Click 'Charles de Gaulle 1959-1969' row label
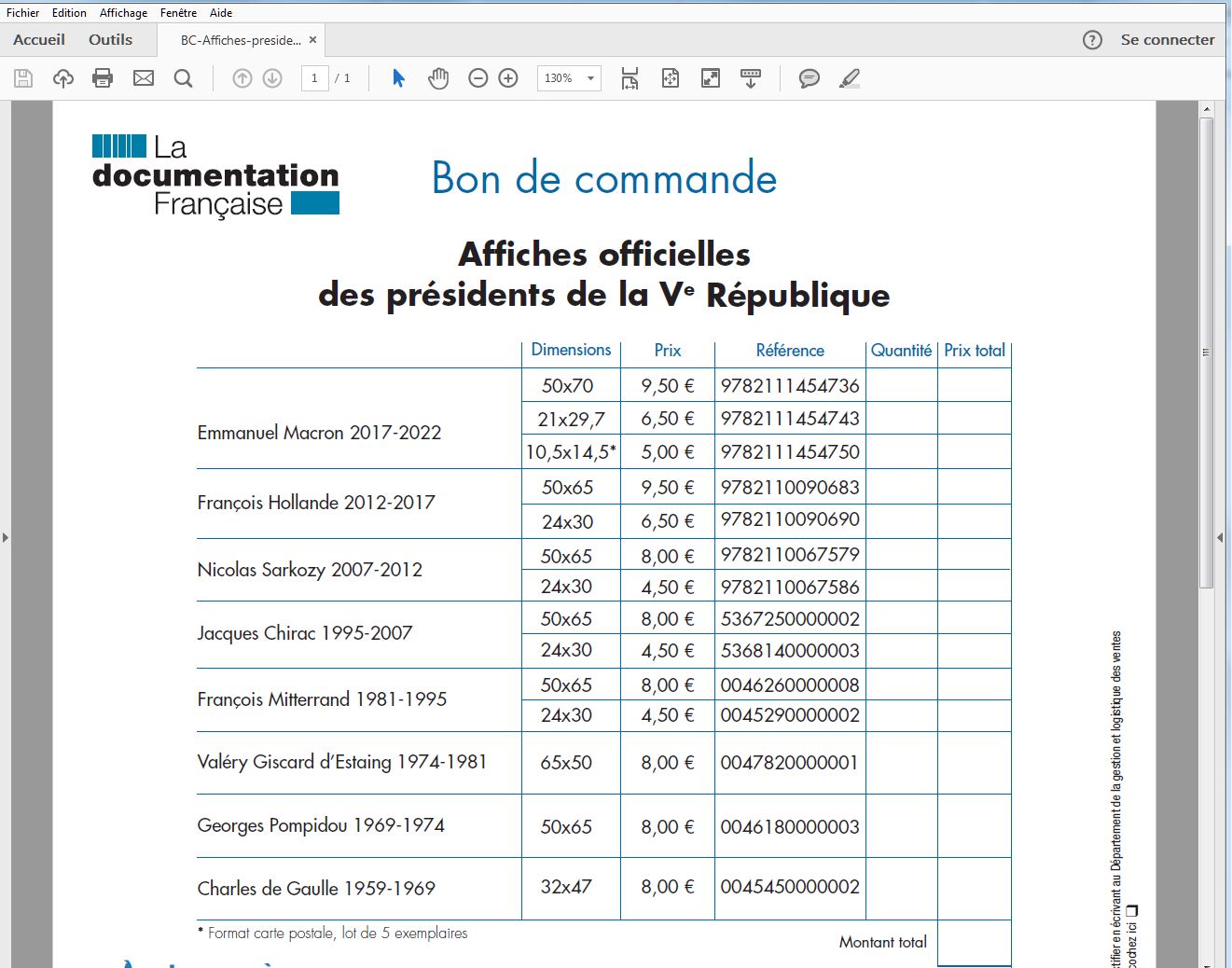The height and width of the screenshot is (968, 1232). [316, 889]
